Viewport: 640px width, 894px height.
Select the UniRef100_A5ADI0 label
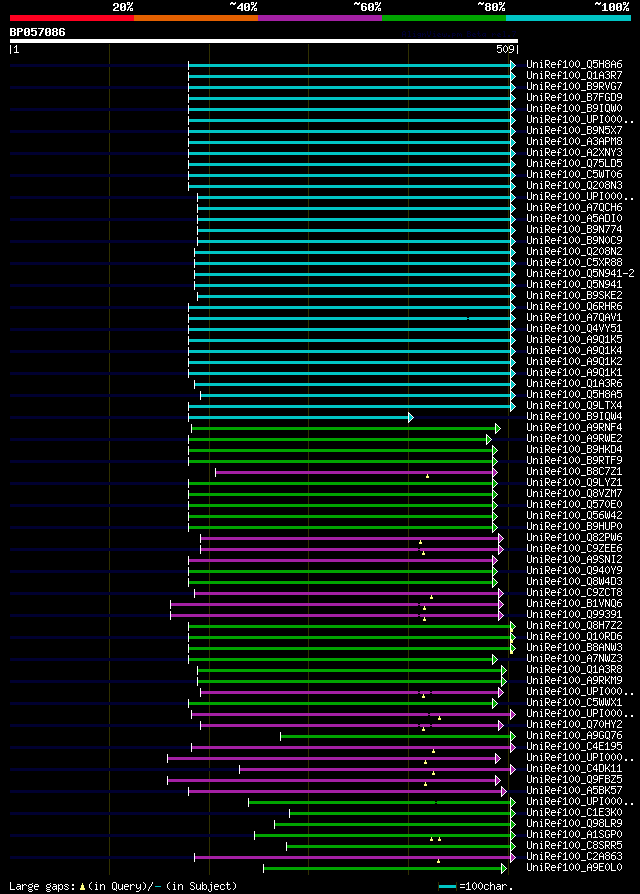tap(574, 218)
